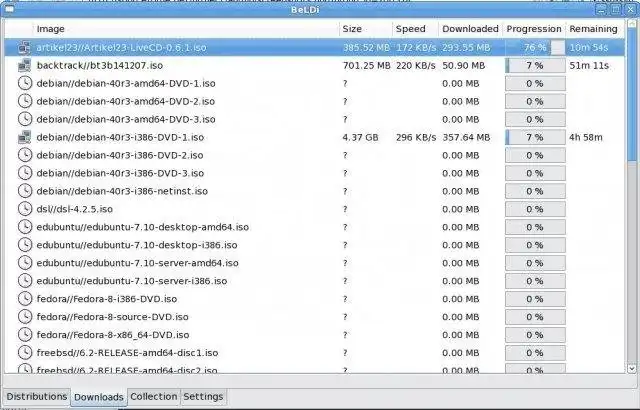
Task: Click the clock icon for edubuntu-7.10-desktop-i386.iso
Action: coord(25,245)
